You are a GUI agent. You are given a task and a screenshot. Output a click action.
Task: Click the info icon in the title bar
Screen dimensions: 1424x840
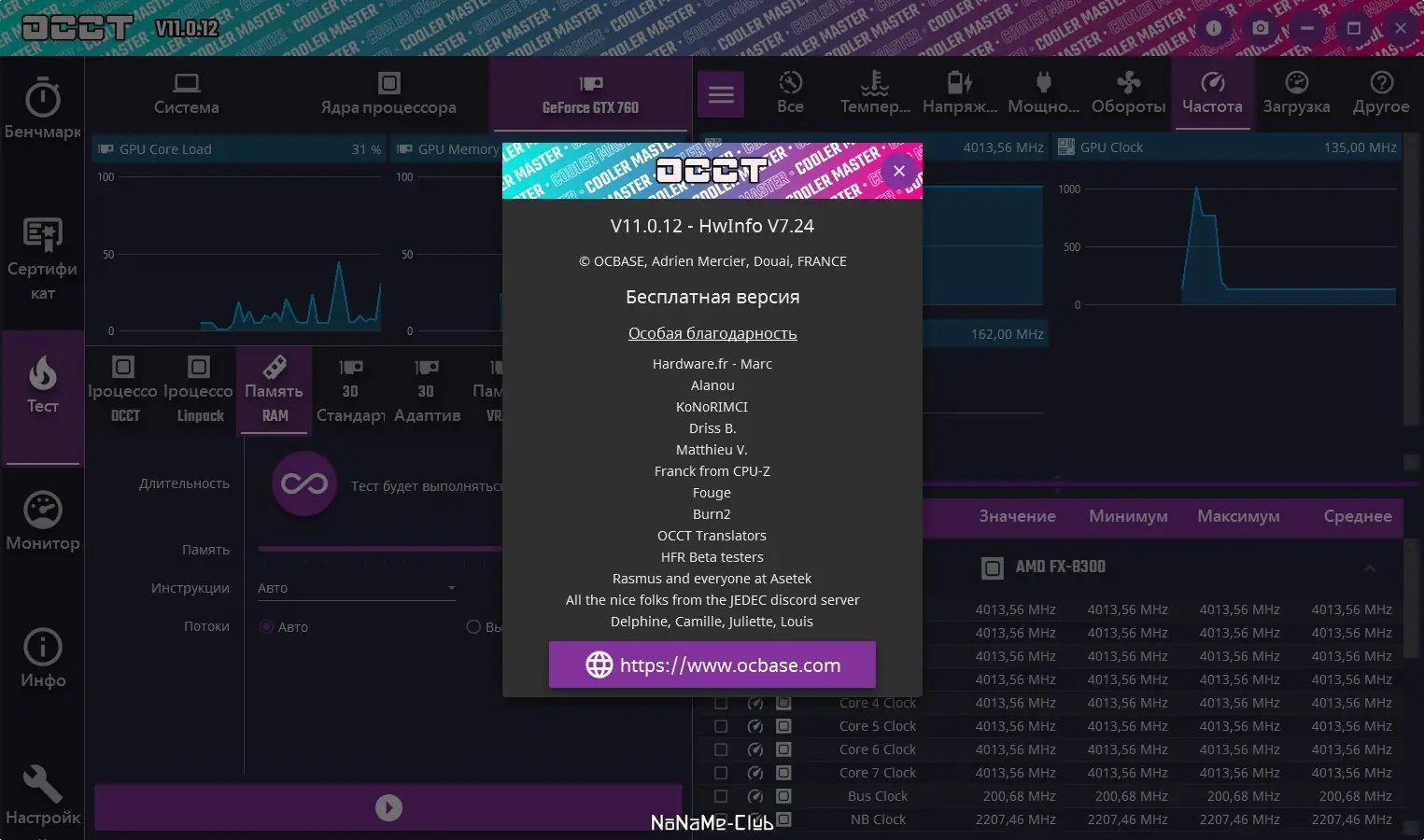[x=1214, y=28]
